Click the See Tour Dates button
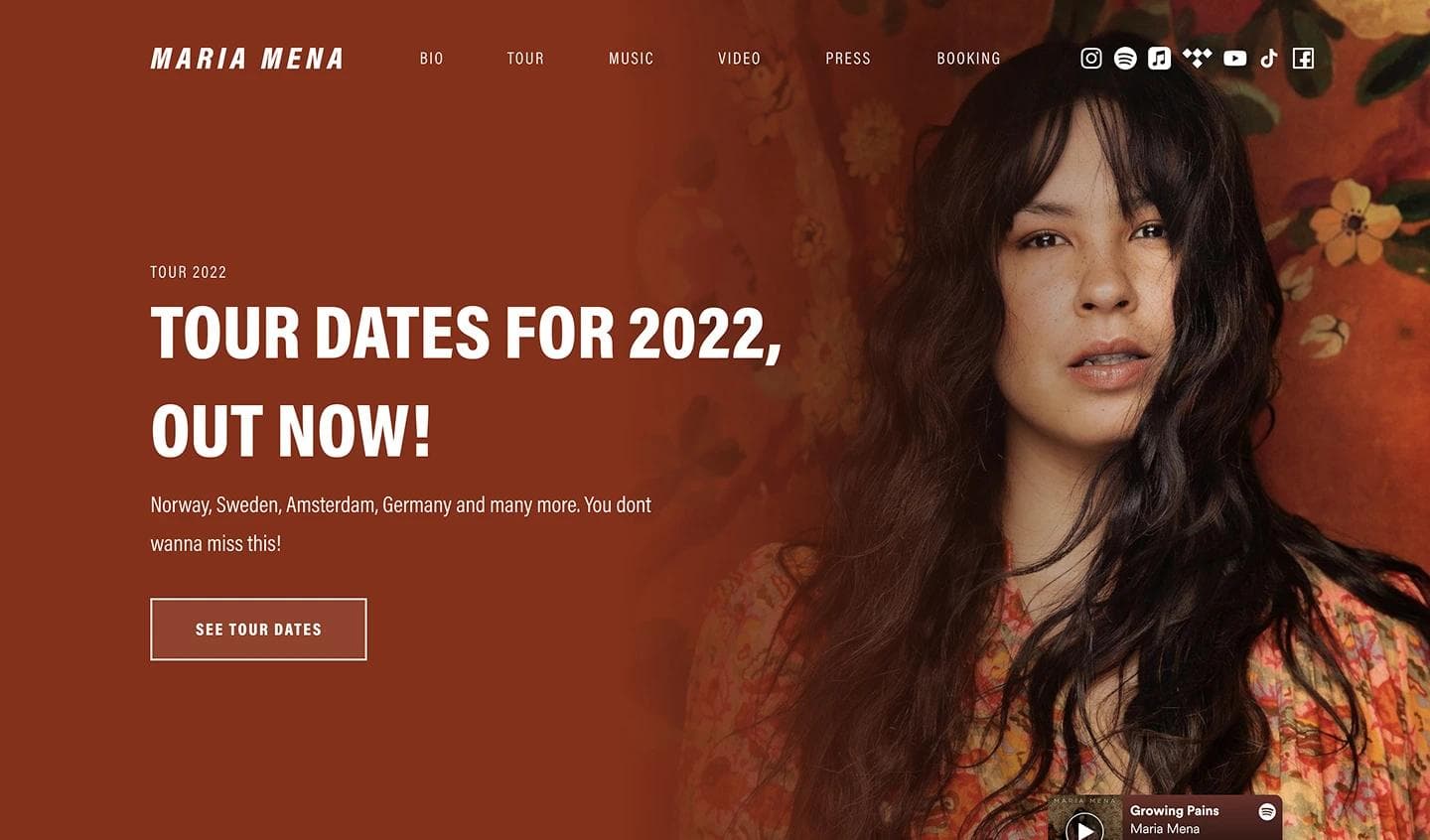The image size is (1430, 840). [x=258, y=629]
